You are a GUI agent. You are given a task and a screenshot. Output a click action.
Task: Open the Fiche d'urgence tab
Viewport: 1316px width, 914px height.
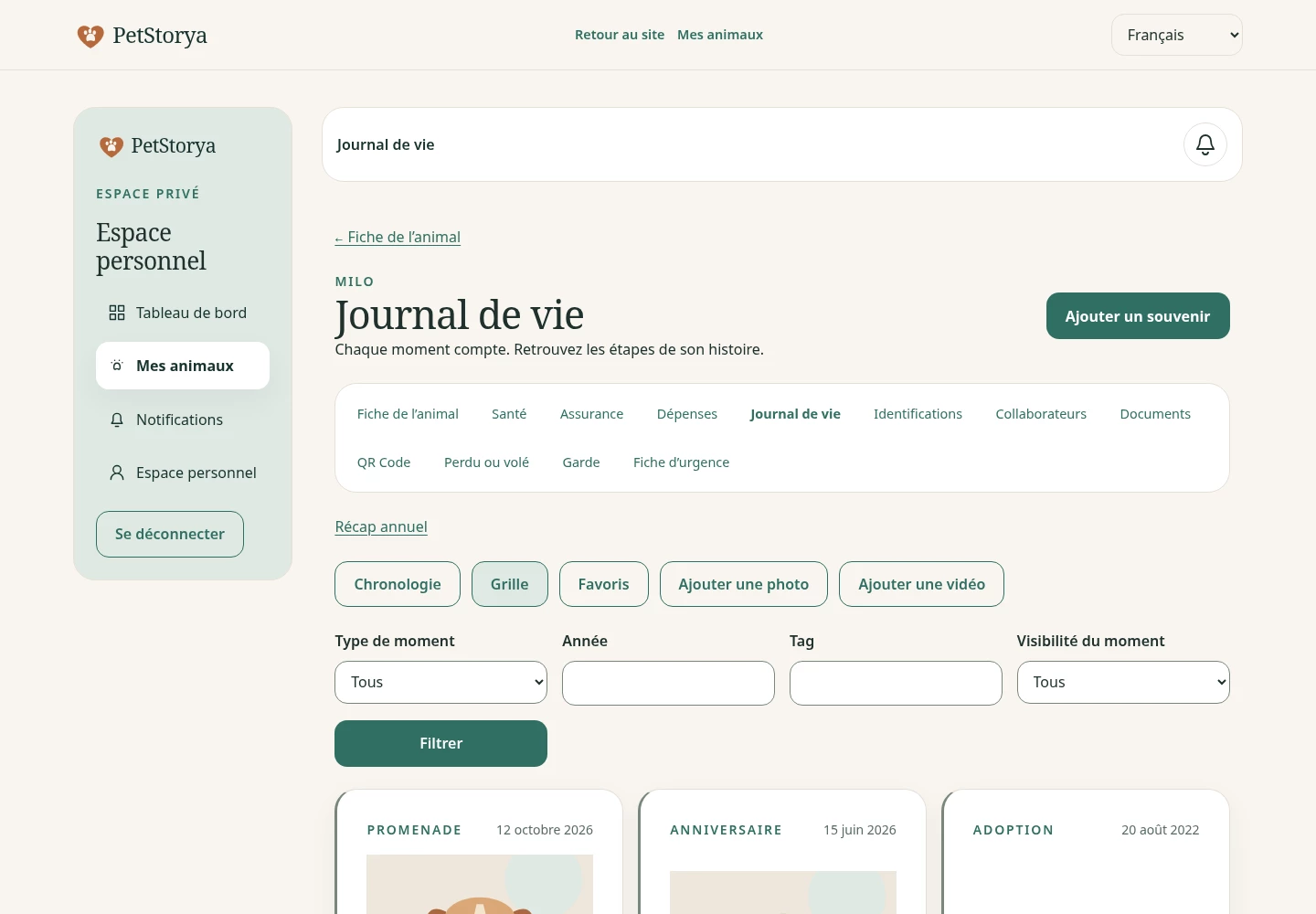pyautogui.click(x=682, y=462)
